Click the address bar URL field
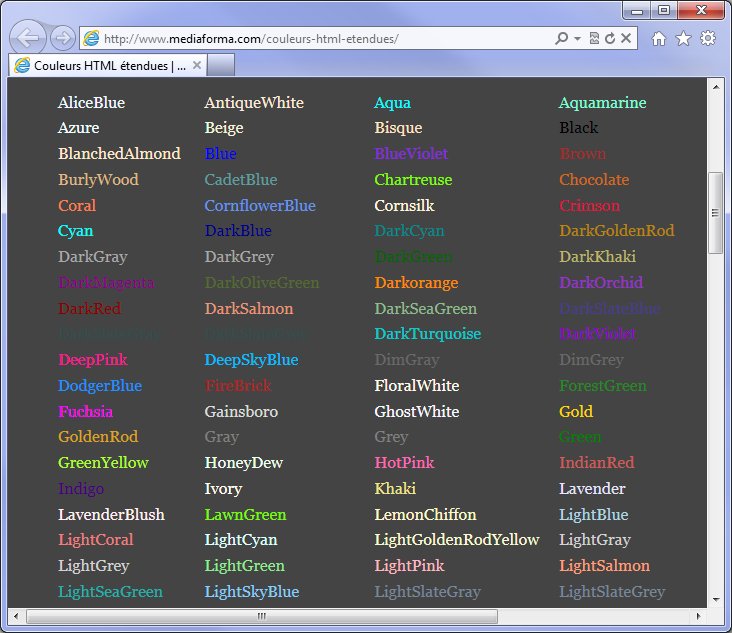The height and width of the screenshot is (633, 732). 320,39
